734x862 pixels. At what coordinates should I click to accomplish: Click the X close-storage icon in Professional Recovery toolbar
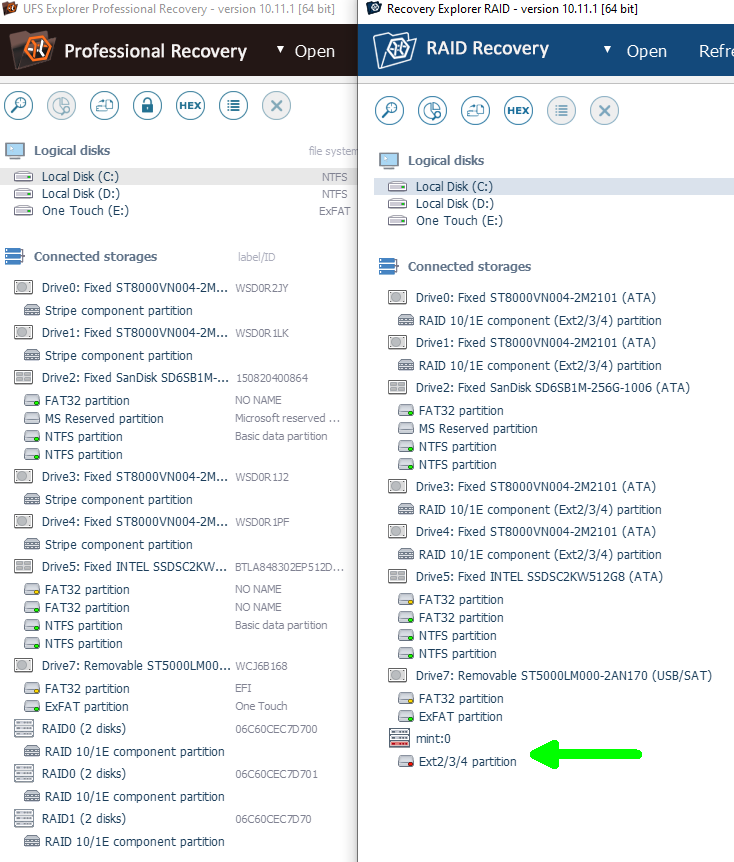[276, 106]
